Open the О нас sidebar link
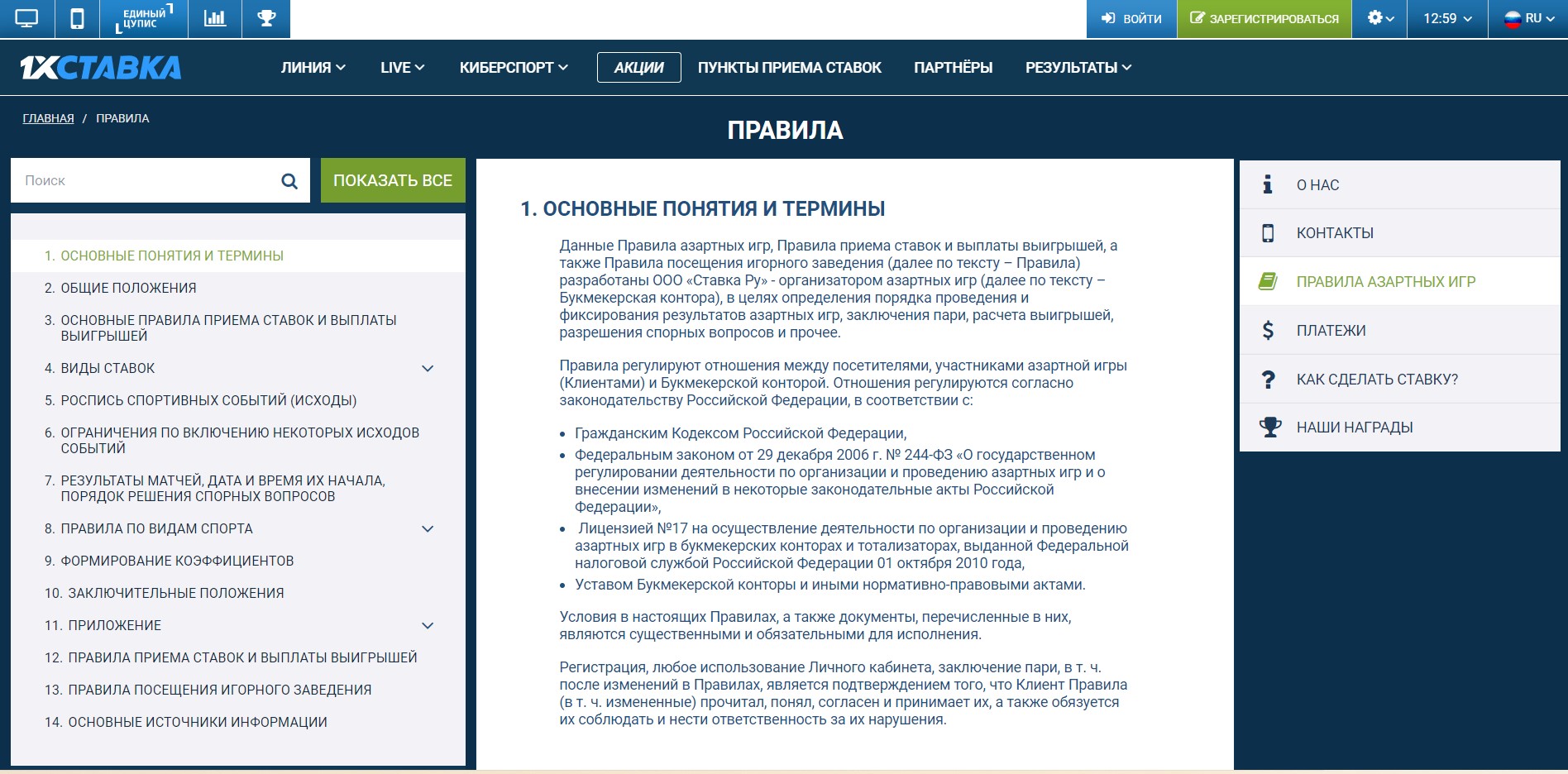Image resolution: width=1568 pixels, height=774 pixels. (1317, 185)
